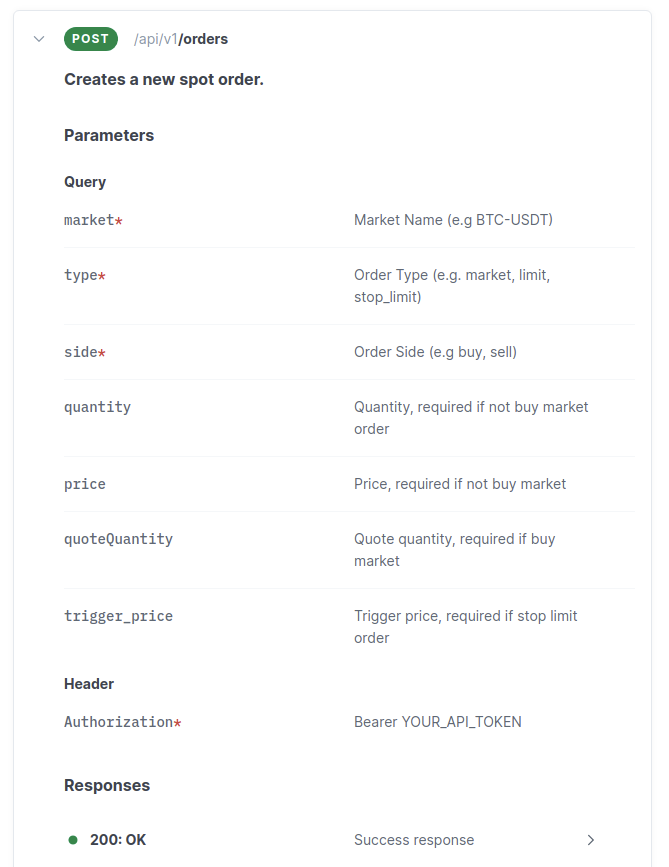Viewport: 669px width, 867px height.
Task: Click the trigger_price parameter name
Action: (x=118, y=616)
